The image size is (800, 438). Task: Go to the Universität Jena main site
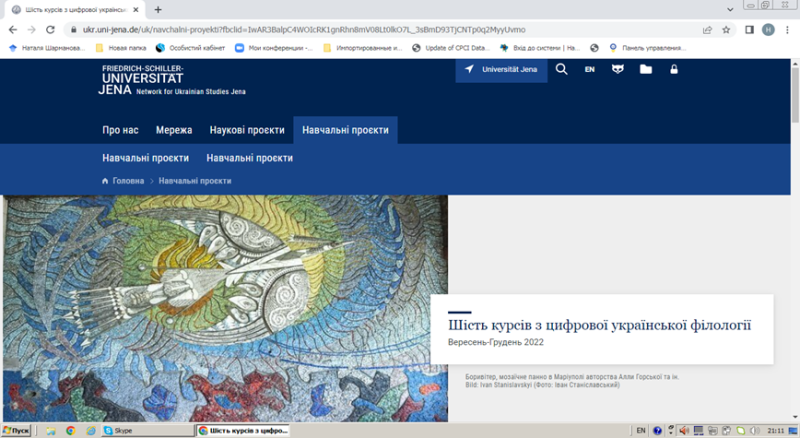[x=502, y=70]
